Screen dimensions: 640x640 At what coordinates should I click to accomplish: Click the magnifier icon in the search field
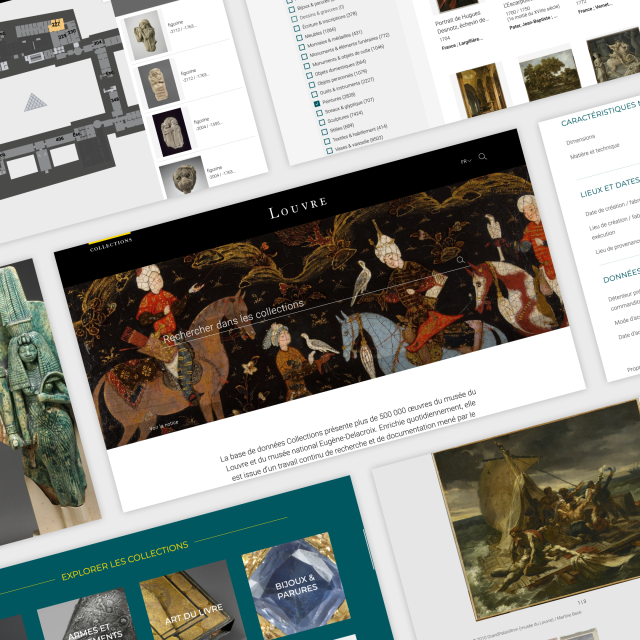coord(460,260)
